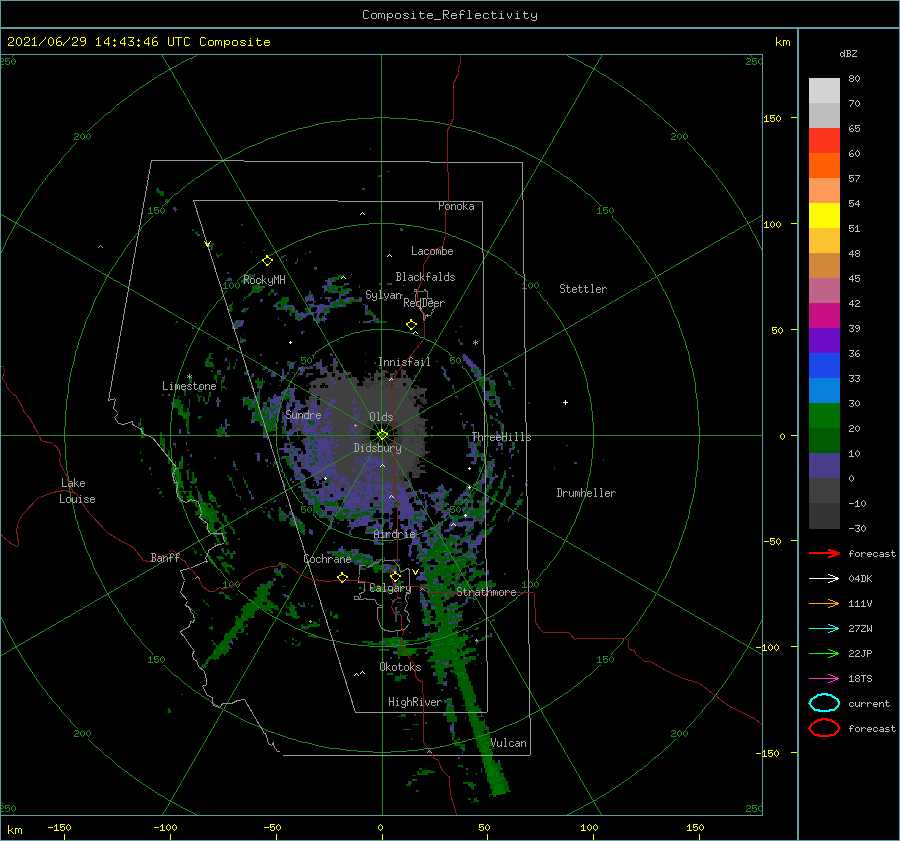Click the Strathmore town label
900x841 pixels.
coord(486,592)
